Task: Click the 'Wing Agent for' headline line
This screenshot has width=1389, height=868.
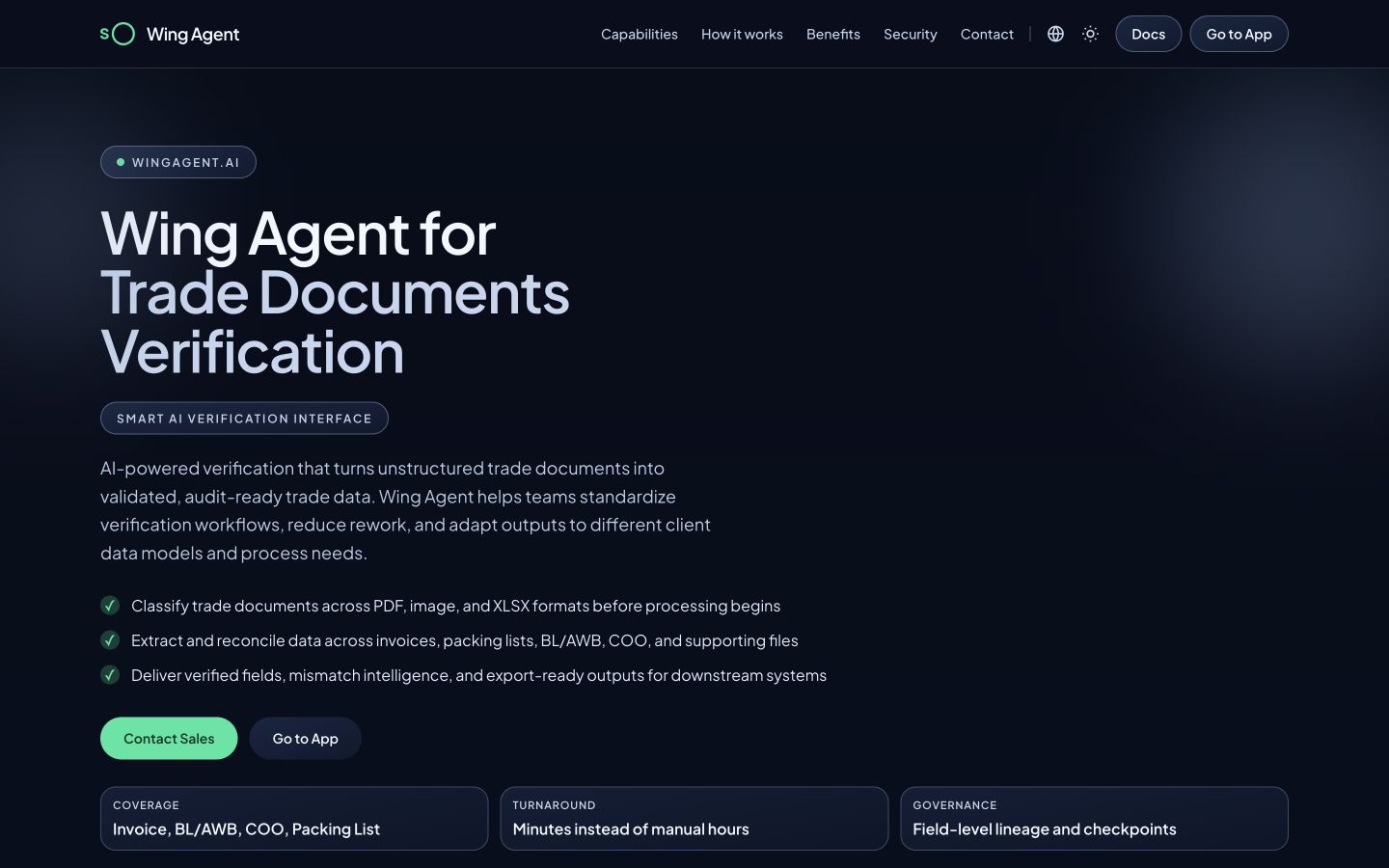Action: (x=298, y=233)
